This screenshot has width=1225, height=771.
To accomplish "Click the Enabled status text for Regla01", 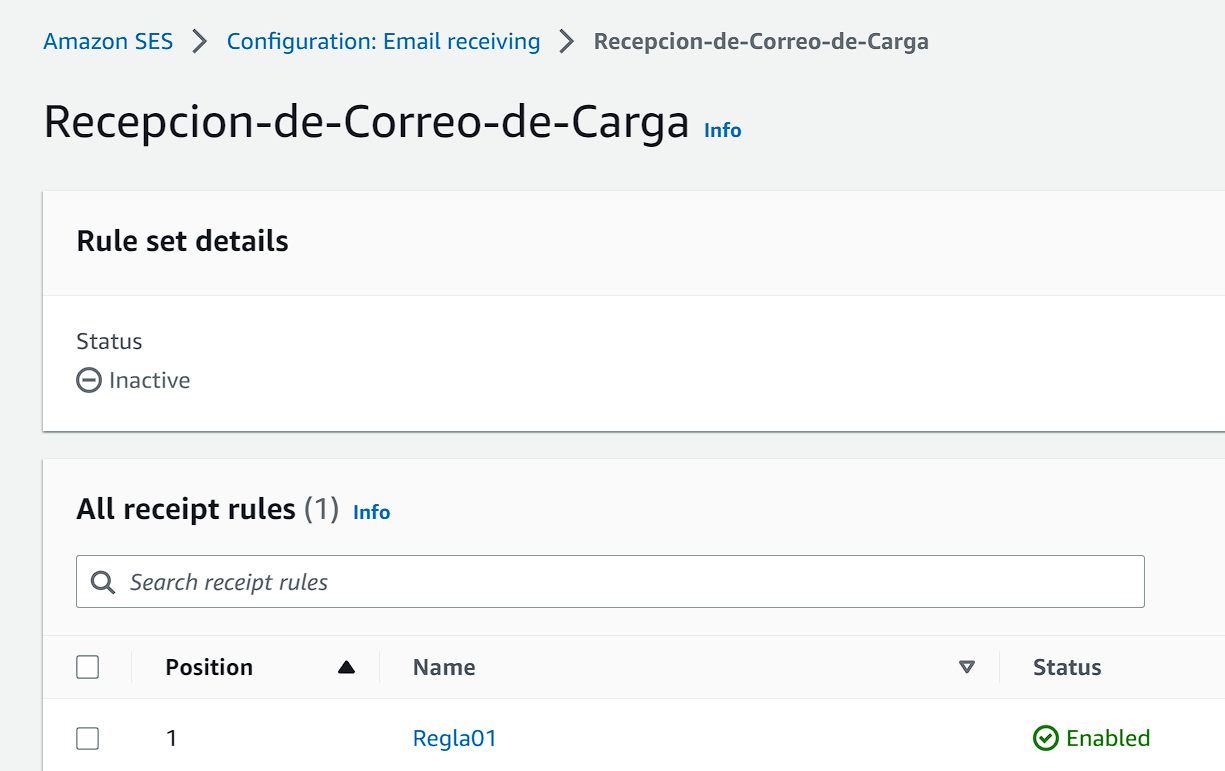I will coord(1108,738).
